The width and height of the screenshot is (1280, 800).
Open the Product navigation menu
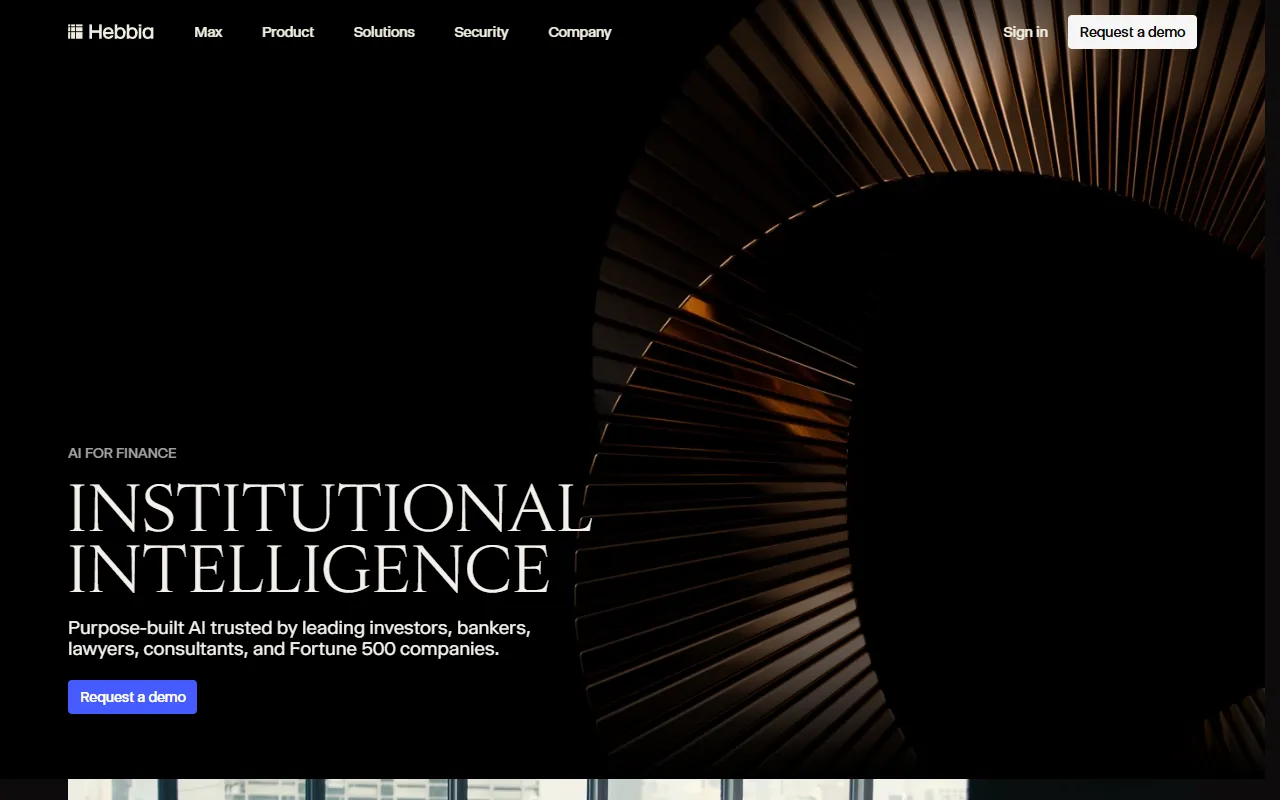pyautogui.click(x=288, y=32)
